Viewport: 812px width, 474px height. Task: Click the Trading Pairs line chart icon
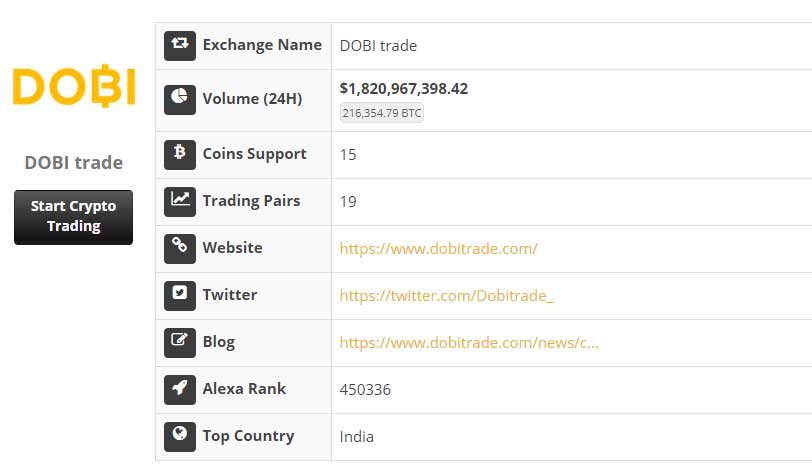180,201
